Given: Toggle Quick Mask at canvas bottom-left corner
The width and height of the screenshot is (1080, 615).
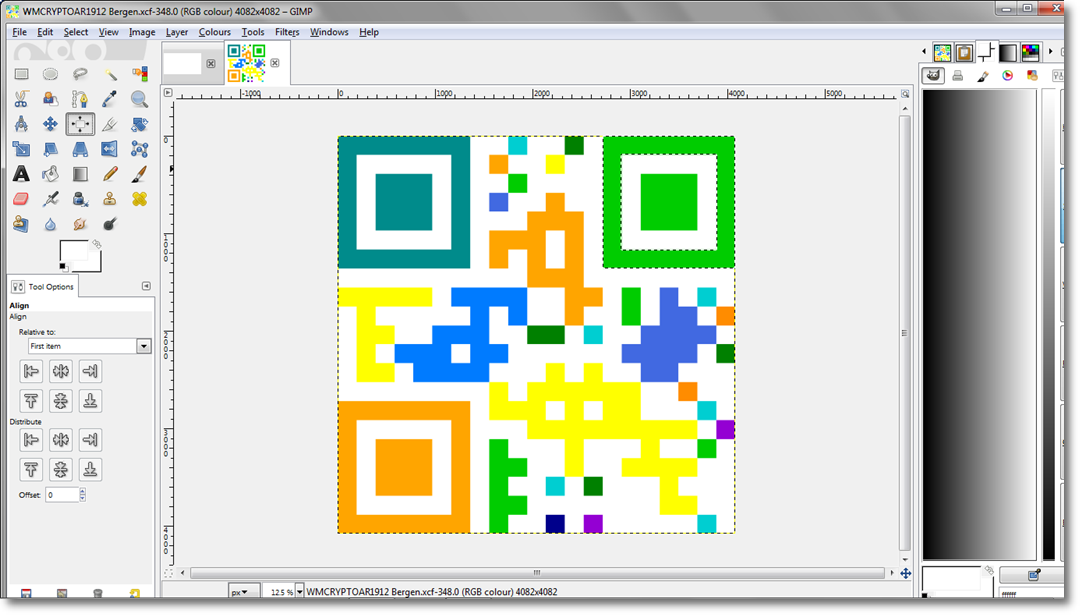Looking at the screenshot, I should point(169,573).
